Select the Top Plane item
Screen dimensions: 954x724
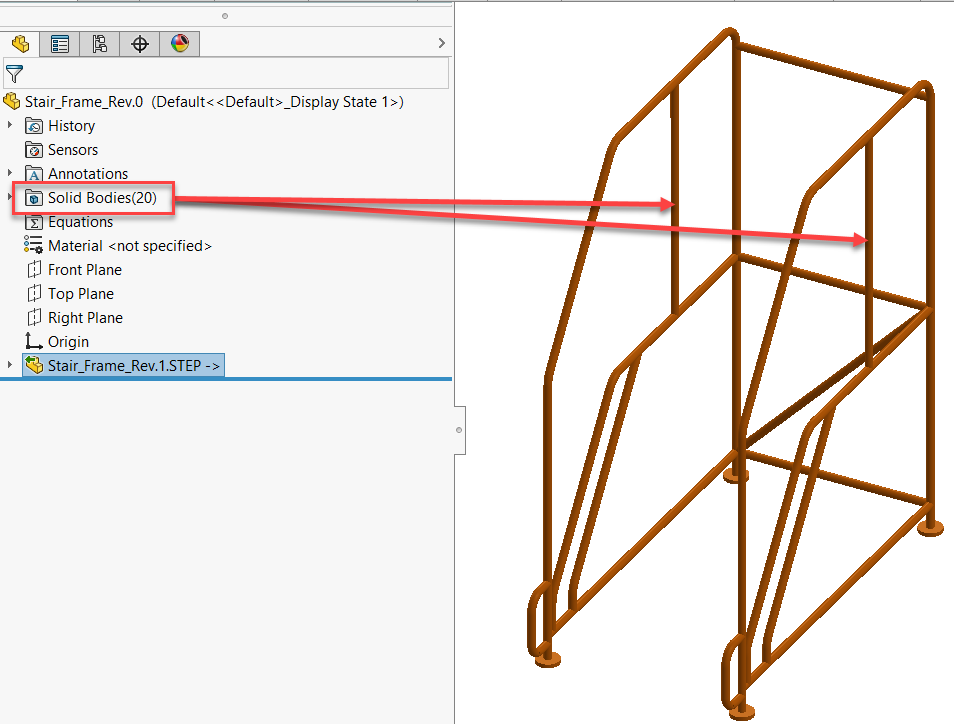pyautogui.click(x=81, y=294)
